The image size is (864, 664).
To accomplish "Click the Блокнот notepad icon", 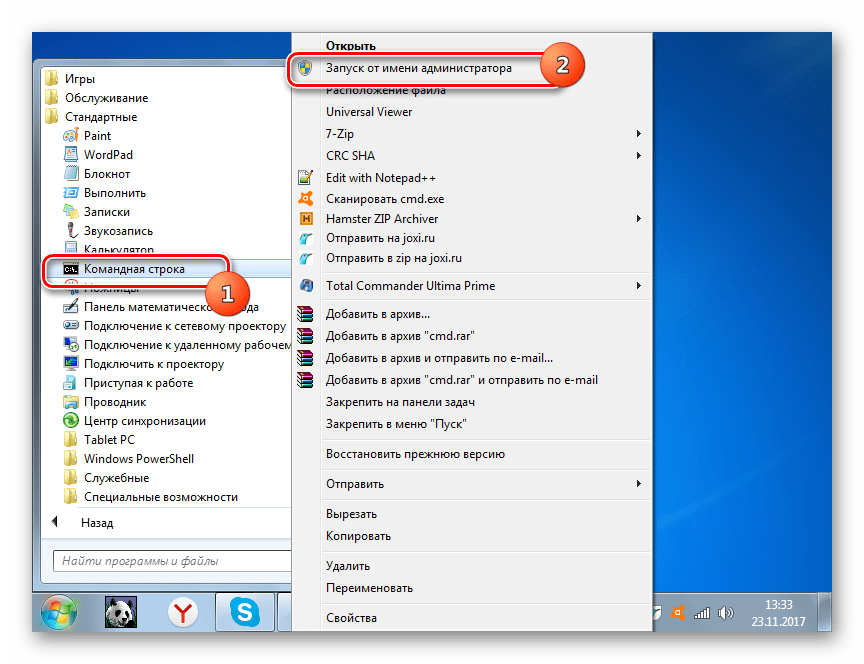I will tap(71, 174).
